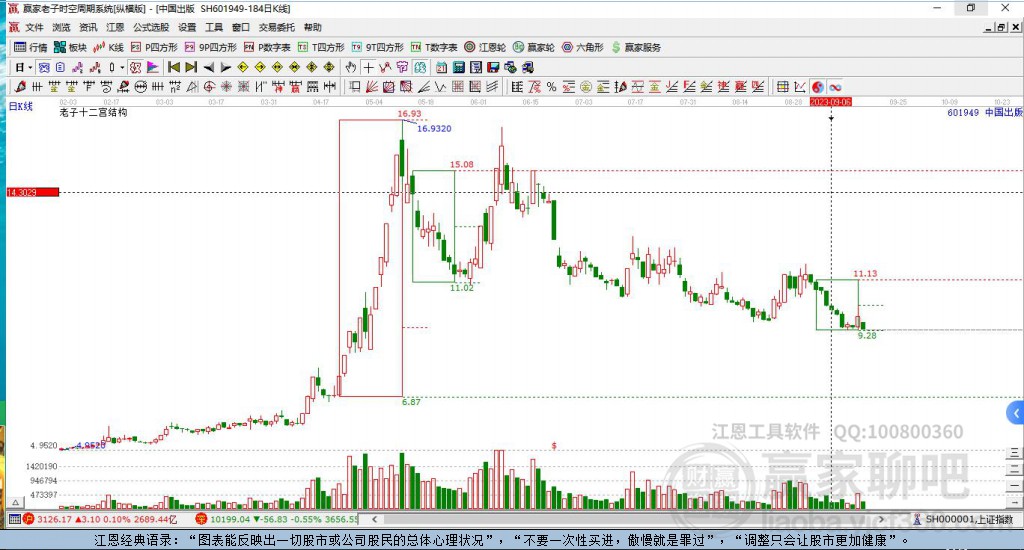The width and height of the screenshot is (1024, 550).
Task: Click the gold 金 circle tool
Action: point(586,87)
